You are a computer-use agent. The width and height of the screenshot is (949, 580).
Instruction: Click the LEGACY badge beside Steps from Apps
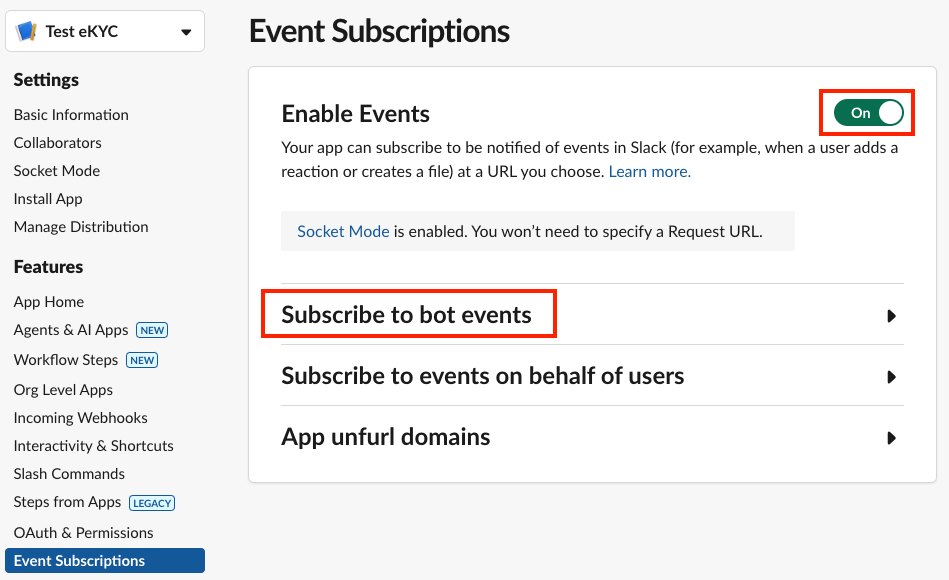tap(152, 503)
